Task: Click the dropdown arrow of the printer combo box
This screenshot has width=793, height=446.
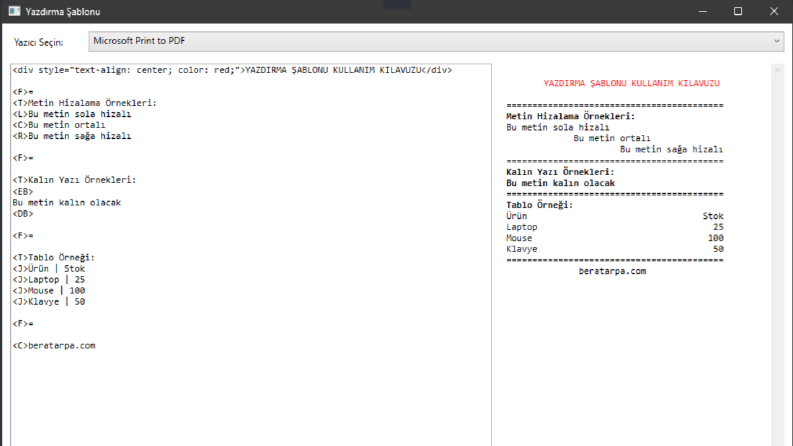Action: 776,41
